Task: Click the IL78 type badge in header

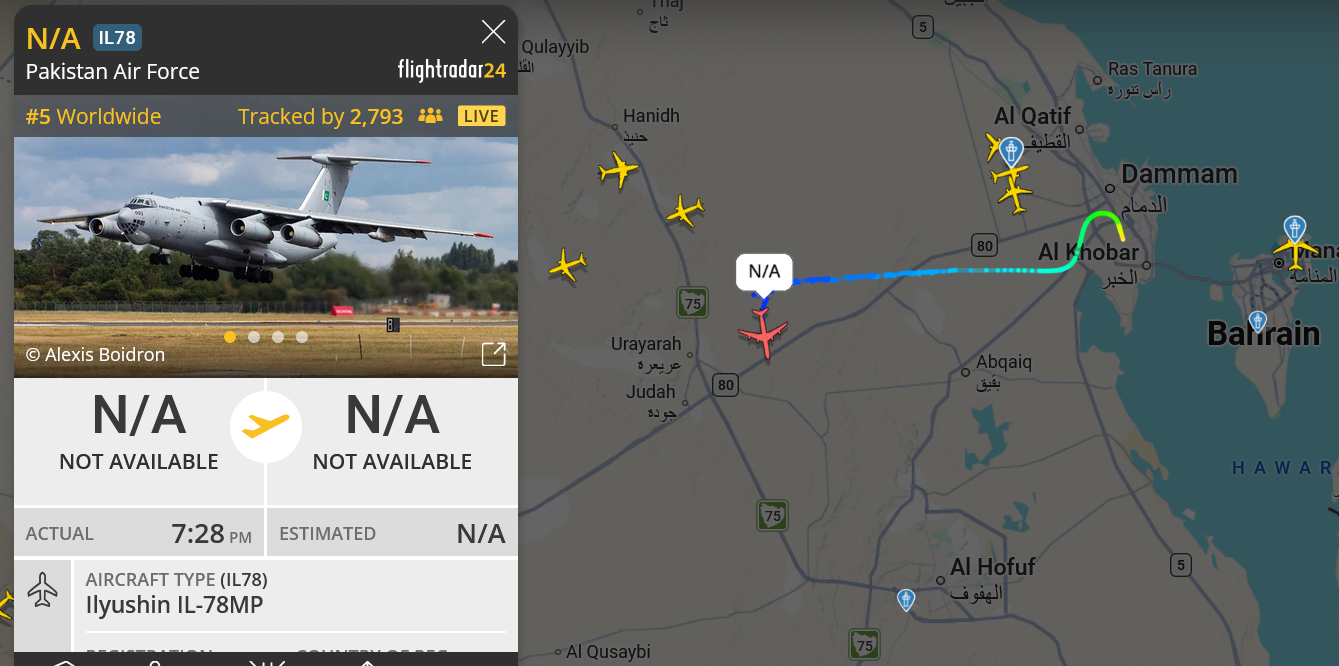Action: tap(117, 38)
